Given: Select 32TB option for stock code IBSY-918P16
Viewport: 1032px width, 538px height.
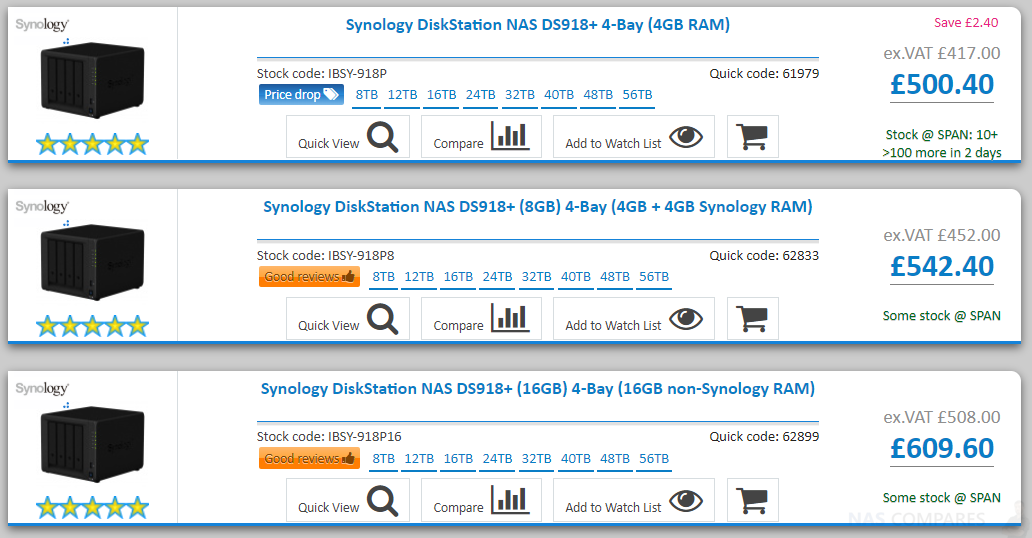Looking at the screenshot, I should pyautogui.click(x=536, y=458).
